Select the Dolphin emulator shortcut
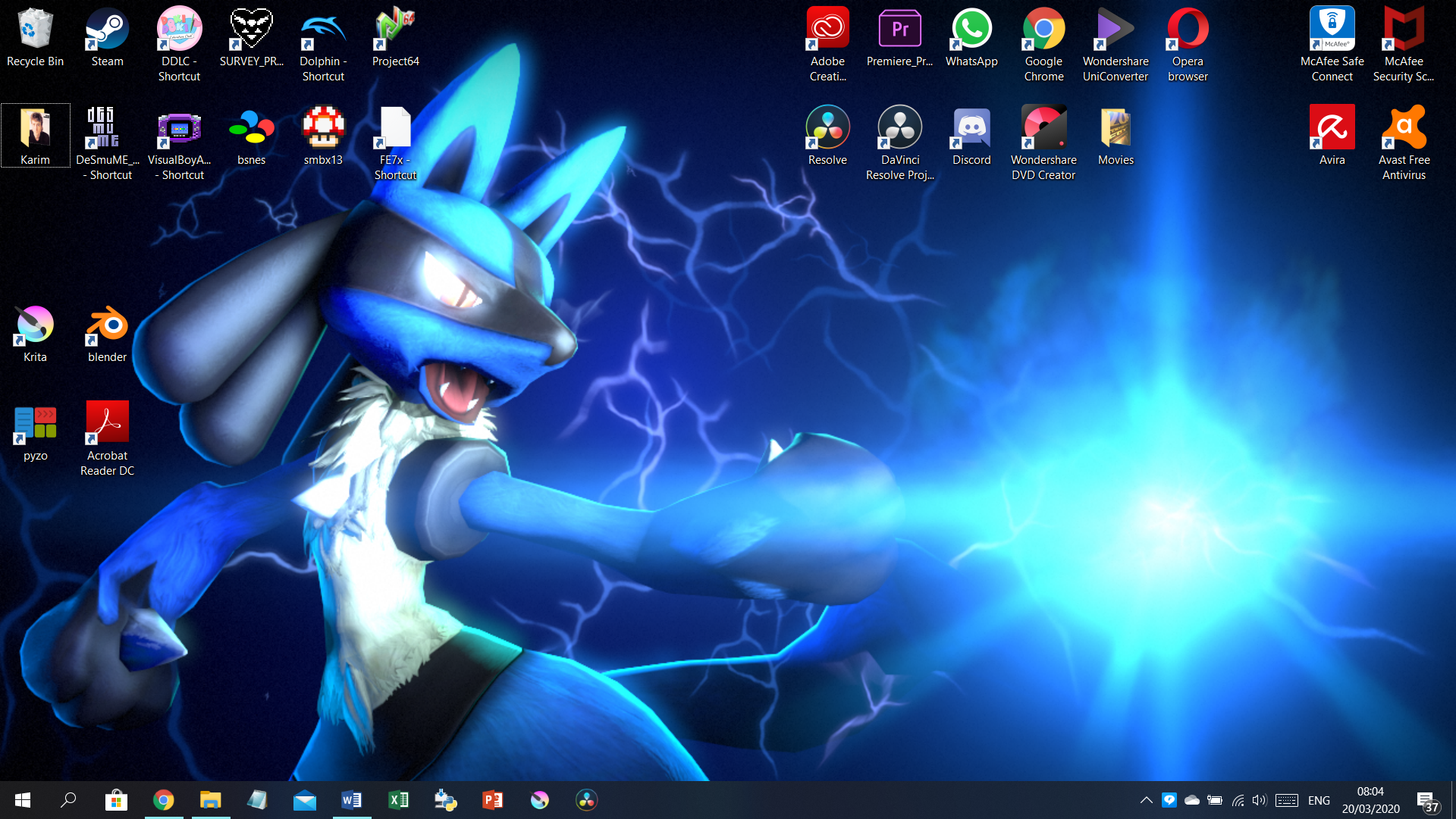Image resolution: width=1456 pixels, height=819 pixels. tap(323, 44)
